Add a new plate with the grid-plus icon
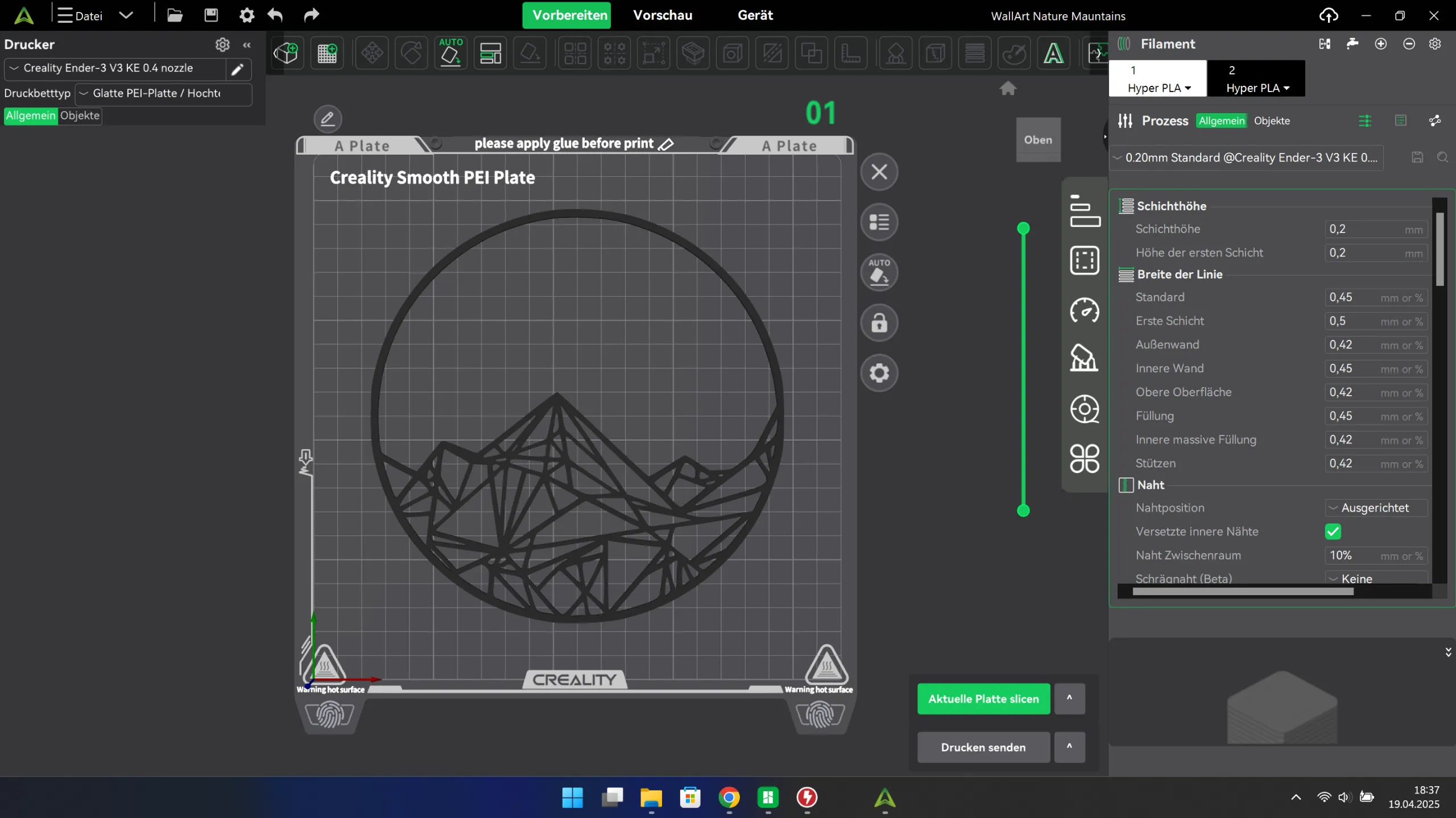 pyautogui.click(x=327, y=53)
